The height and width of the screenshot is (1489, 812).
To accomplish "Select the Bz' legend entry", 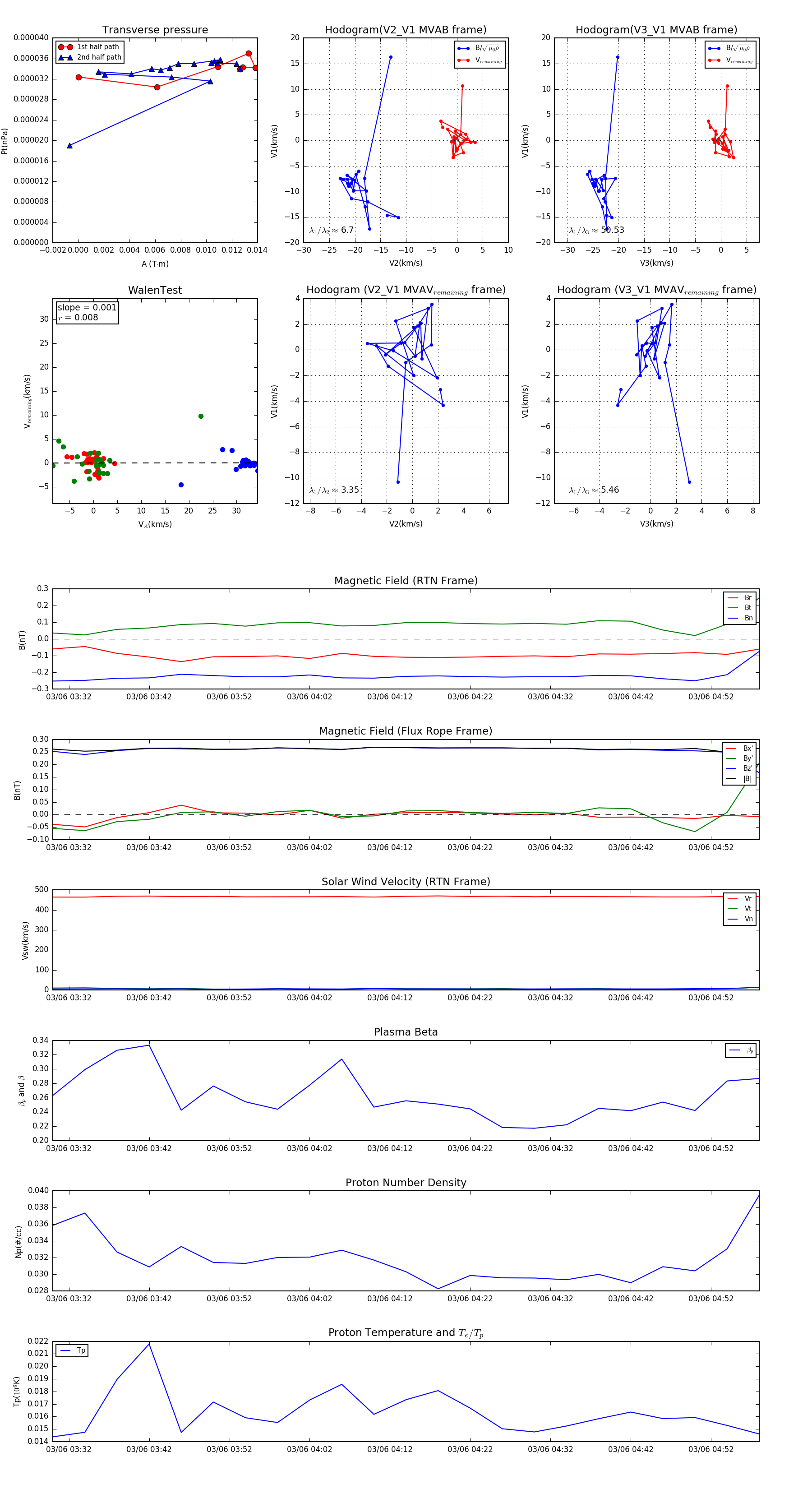I will [x=739, y=768].
